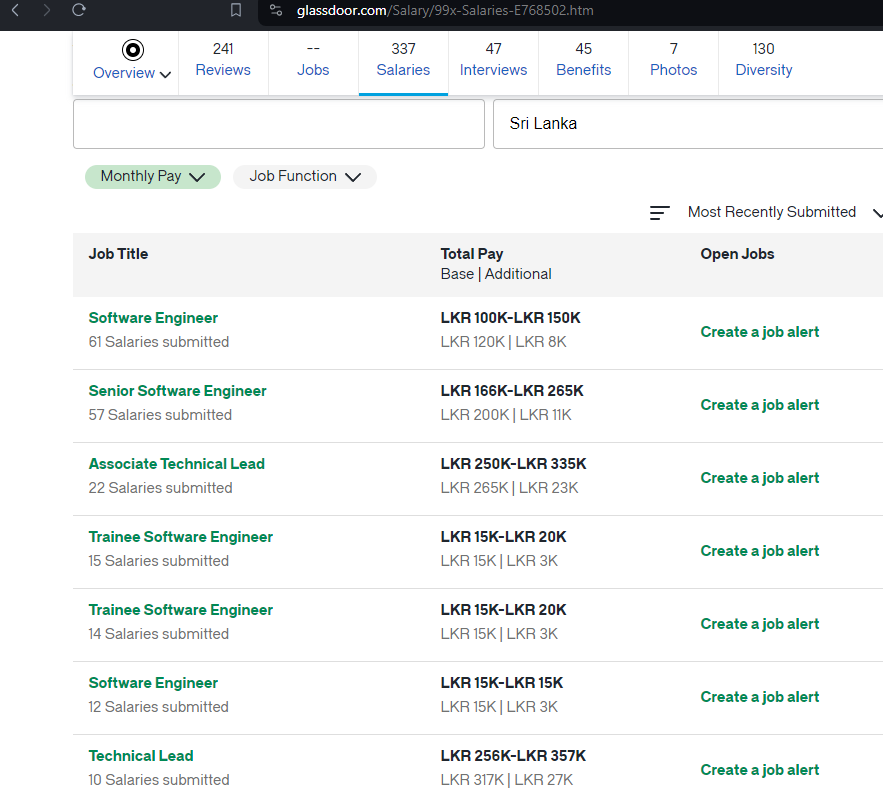
Task: Open Trainee Software Engineer link with 15 salaries
Action: (x=181, y=537)
